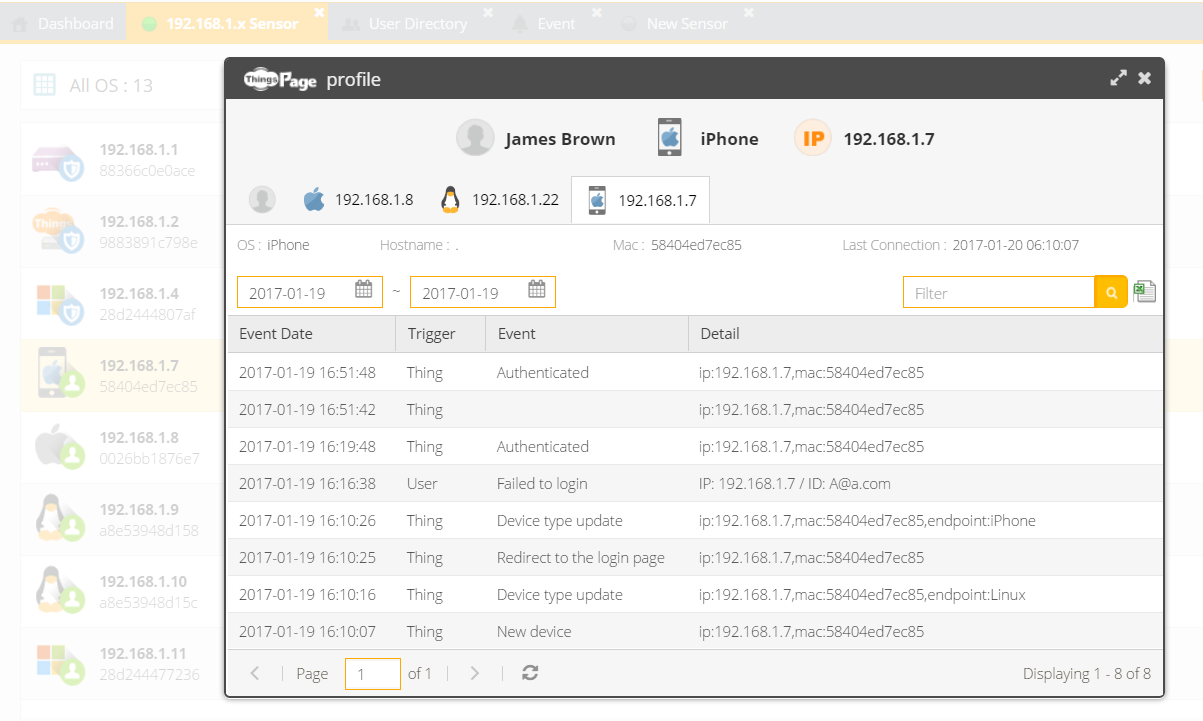This screenshot has height=721, width=1203.
Task: Select 192.168.1.1 in the background device list
Action: point(122,160)
